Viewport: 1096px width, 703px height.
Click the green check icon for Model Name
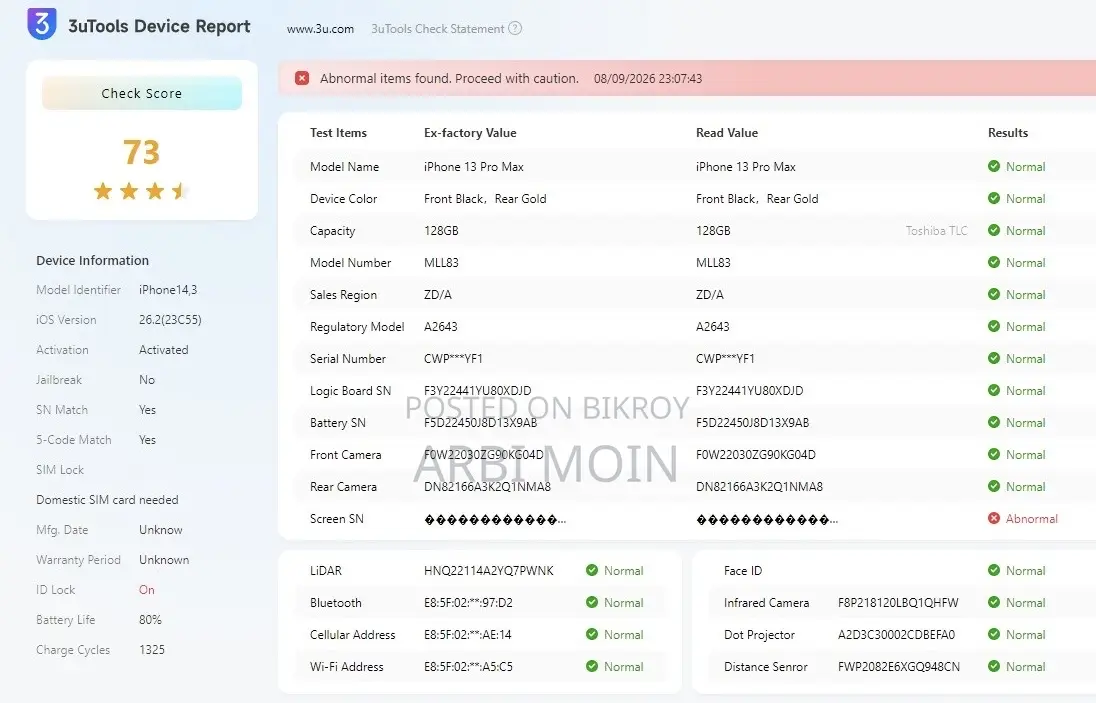pyautogui.click(x=994, y=166)
